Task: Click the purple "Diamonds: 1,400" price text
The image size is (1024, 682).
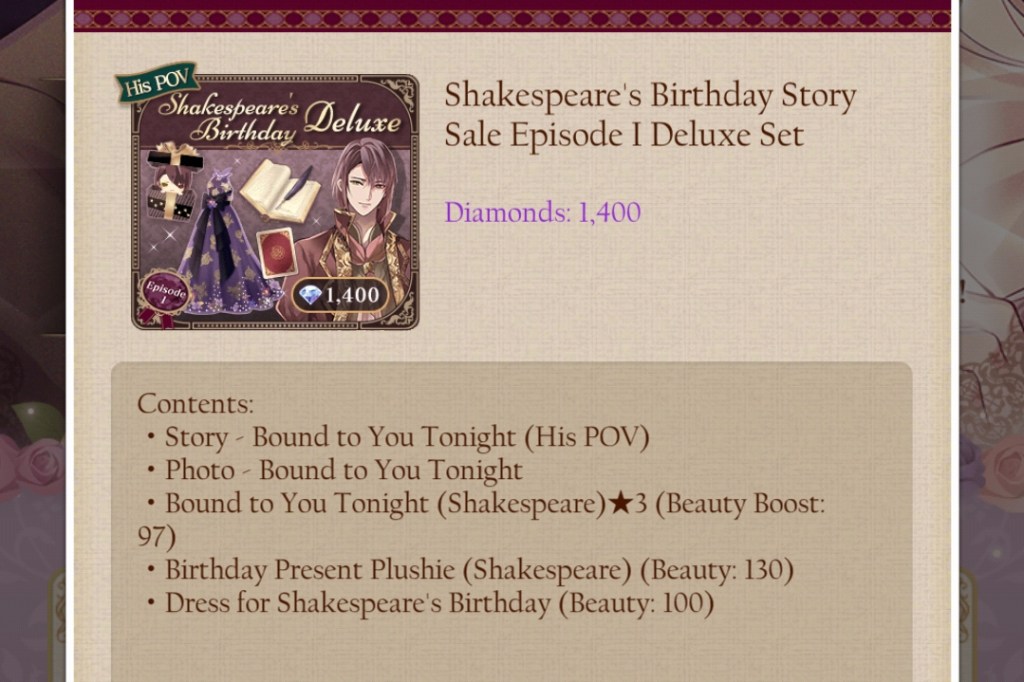Action: pos(542,212)
